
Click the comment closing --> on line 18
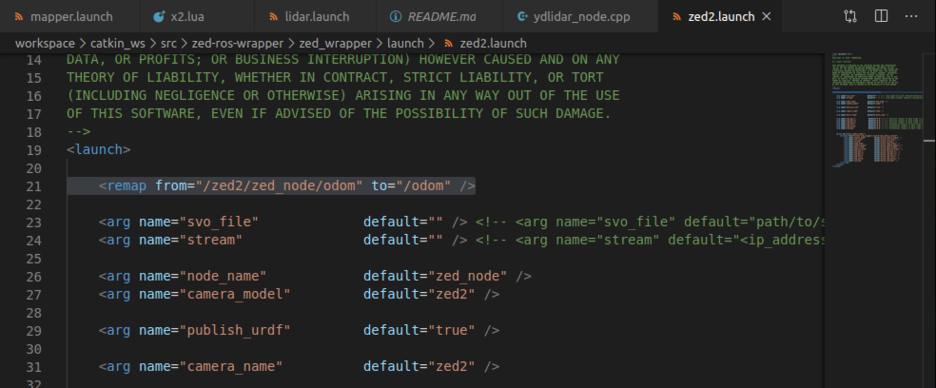(x=78, y=131)
